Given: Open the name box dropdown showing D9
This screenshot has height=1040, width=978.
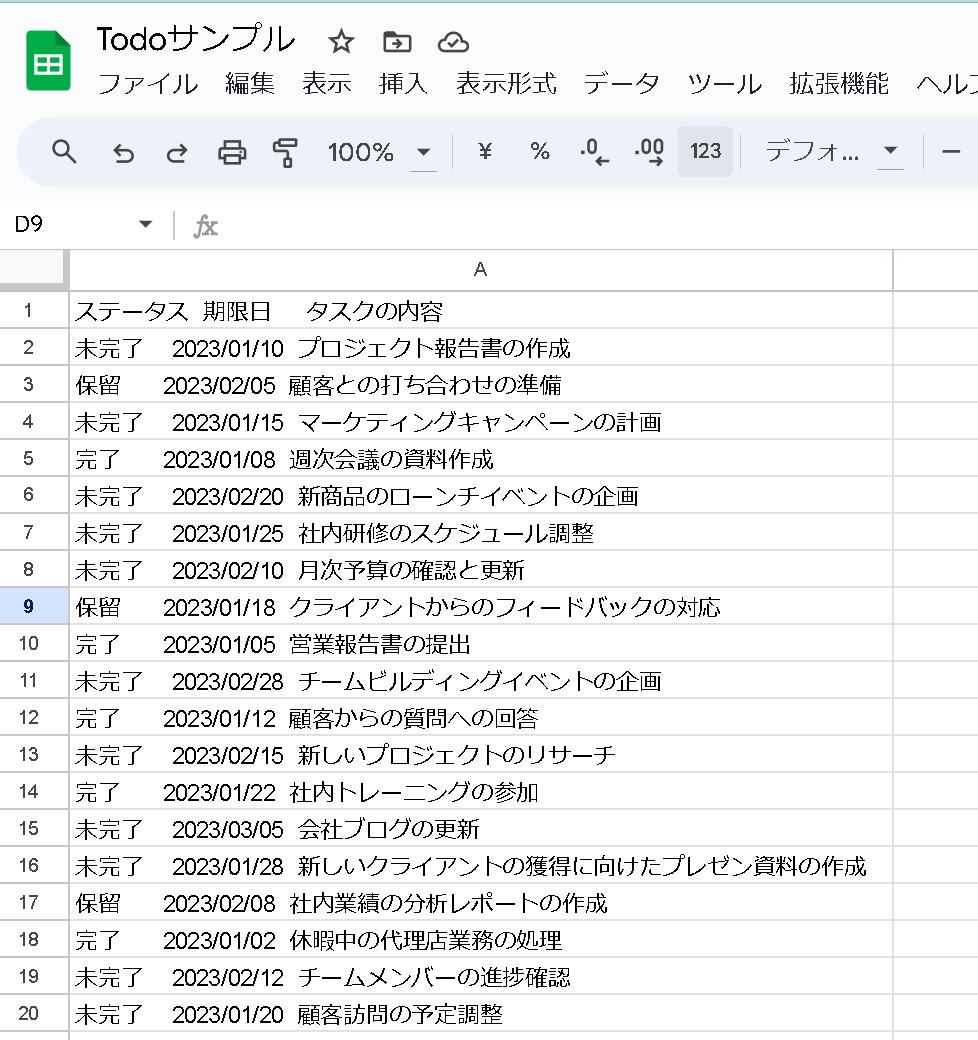Looking at the screenshot, I should [x=146, y=225].
